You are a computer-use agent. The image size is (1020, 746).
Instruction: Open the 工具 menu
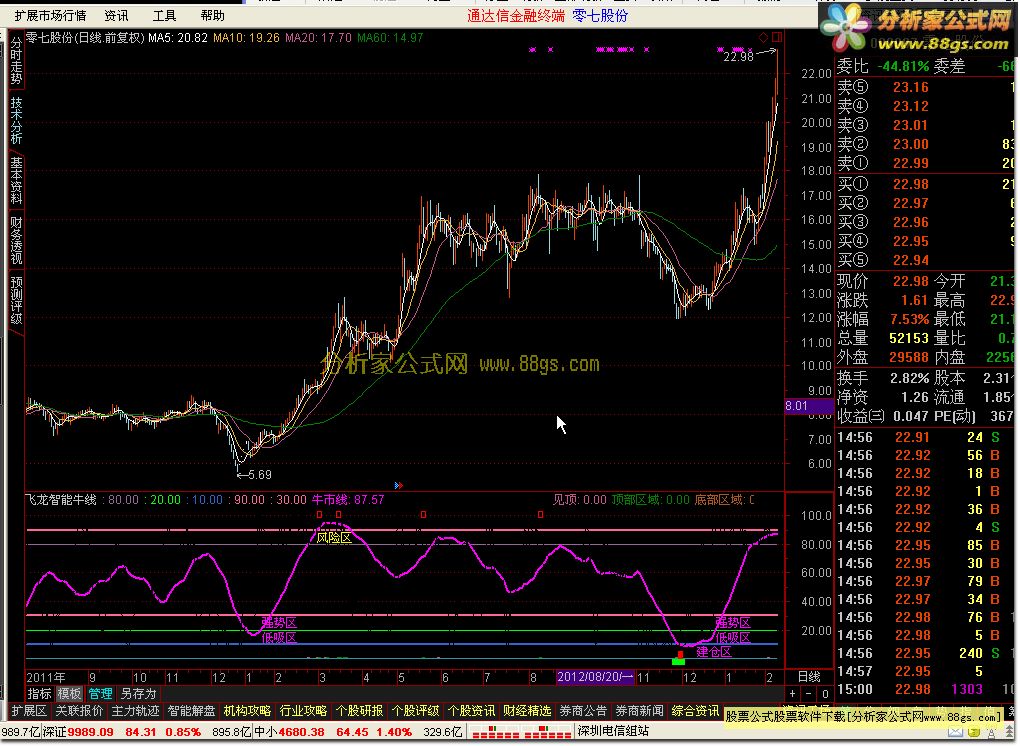(165, 15)
